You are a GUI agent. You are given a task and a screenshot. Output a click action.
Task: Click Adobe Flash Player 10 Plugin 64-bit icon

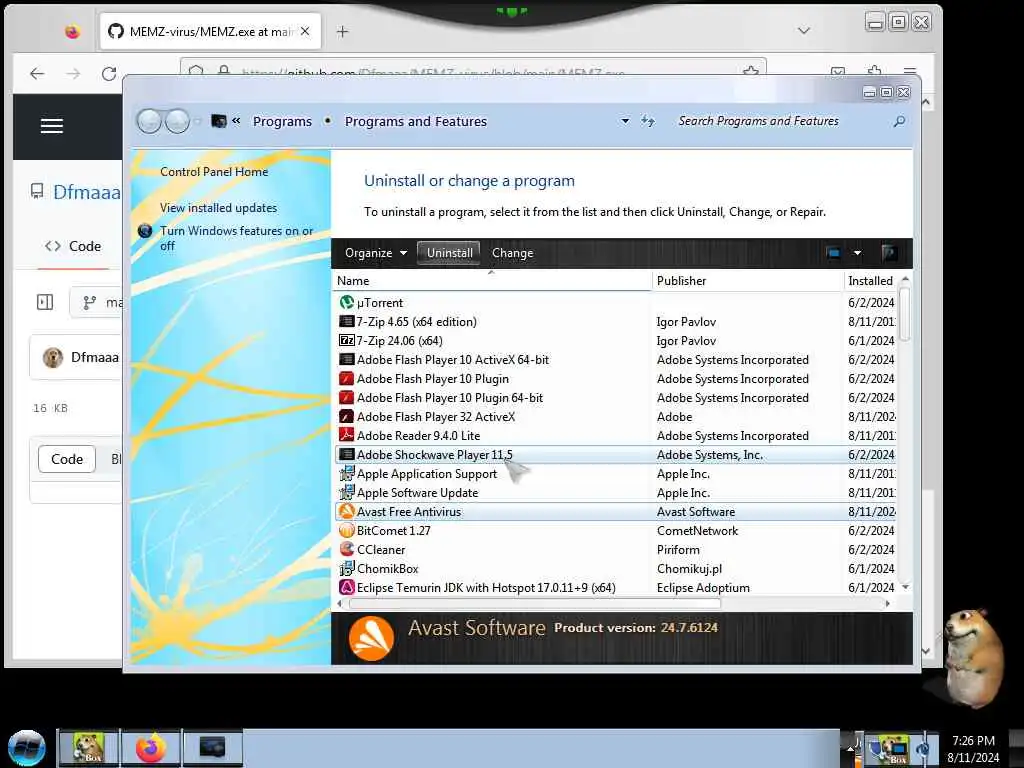point(347,397)
